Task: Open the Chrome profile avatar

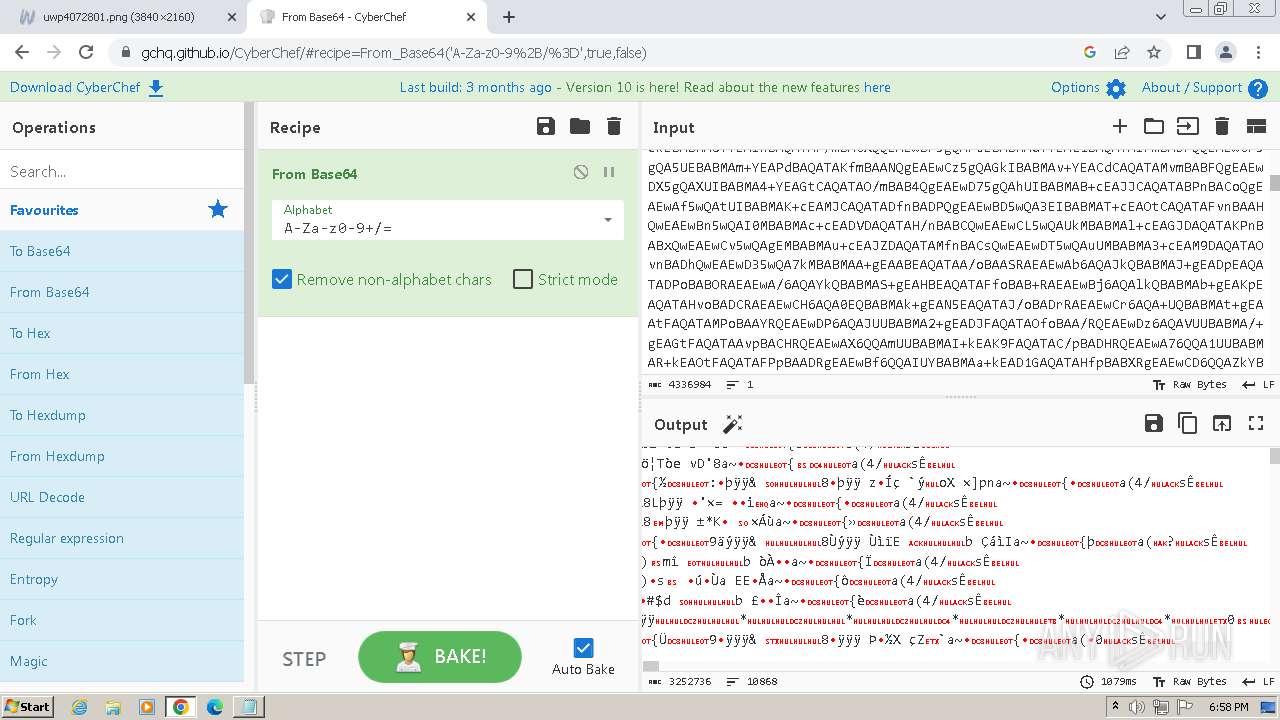Action: coord(1226,53)
